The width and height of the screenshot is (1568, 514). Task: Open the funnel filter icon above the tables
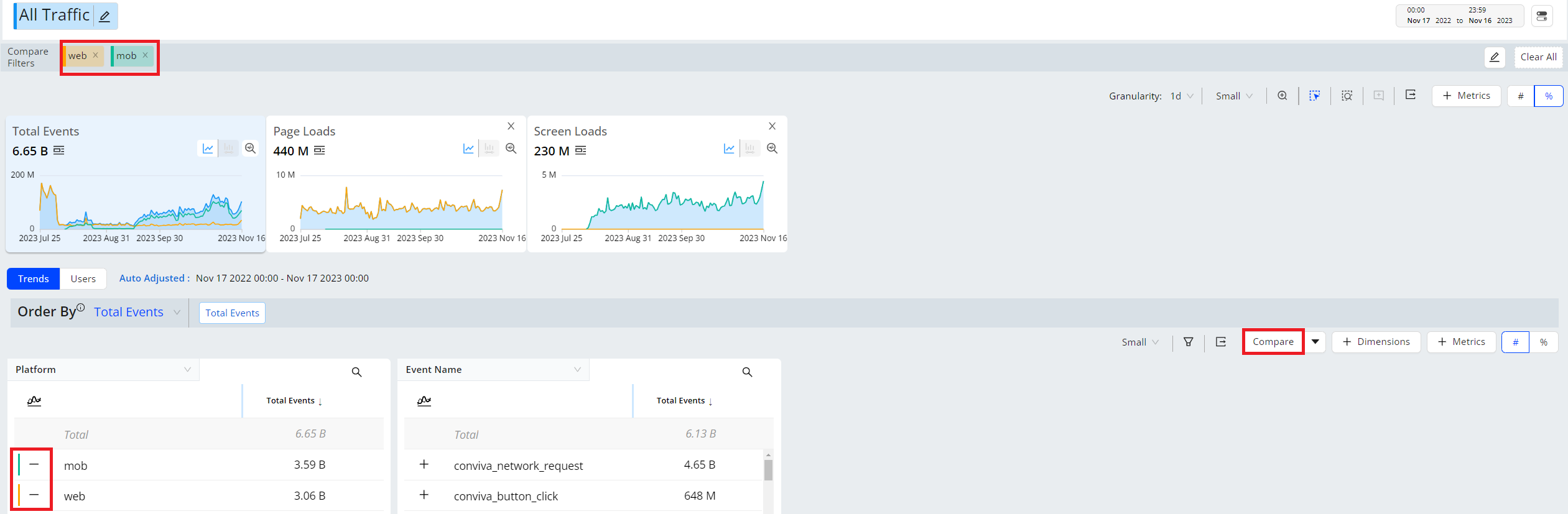(1188, 342)
